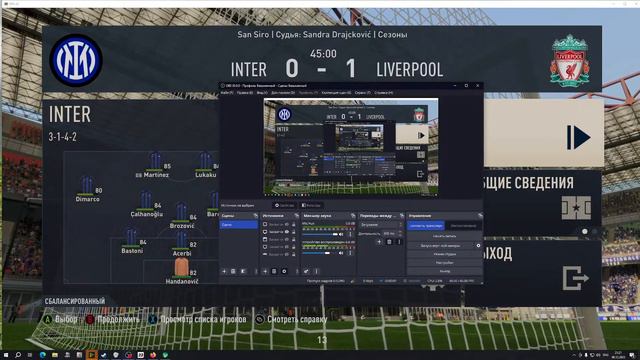Open Док-панели menu in OBS

(x=283, y=93)
